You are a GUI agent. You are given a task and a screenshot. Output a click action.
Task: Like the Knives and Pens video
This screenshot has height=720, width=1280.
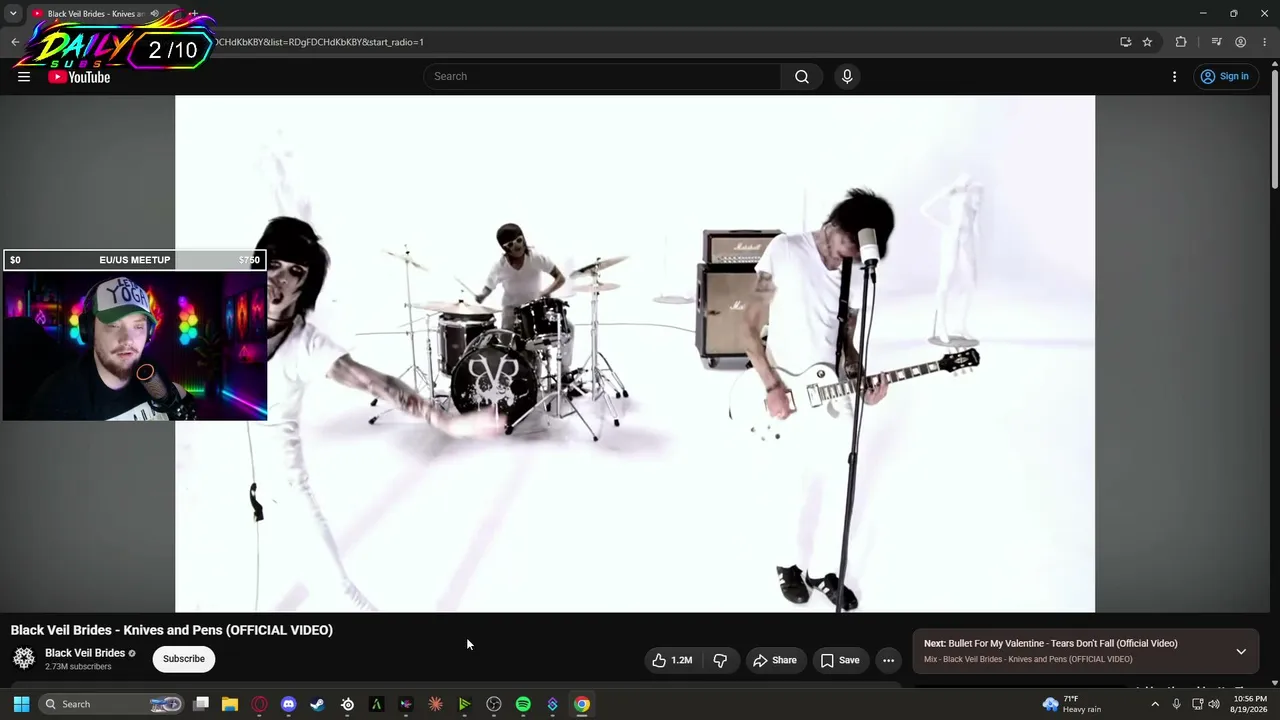672,660
